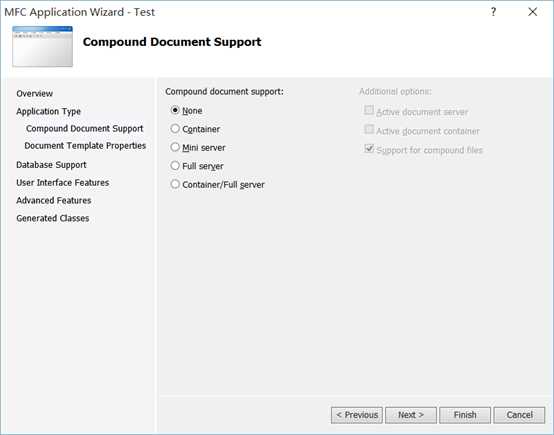Image resolution: width=554 pixels, height=435 pixels.
Task: Go to Database Support page
Action: click(51, 165)
